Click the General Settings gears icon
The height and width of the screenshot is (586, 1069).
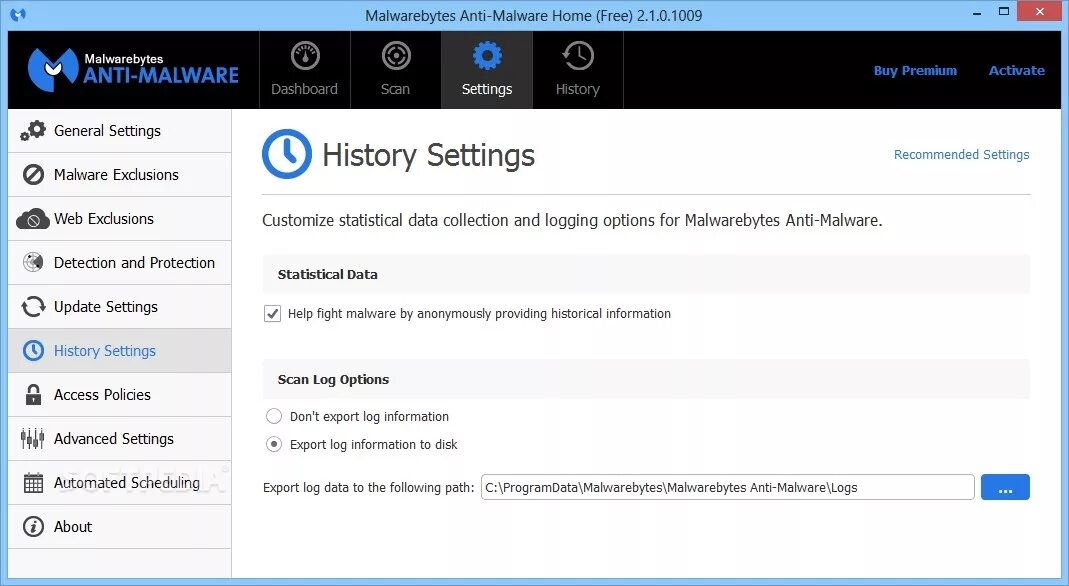pos(33,131)
